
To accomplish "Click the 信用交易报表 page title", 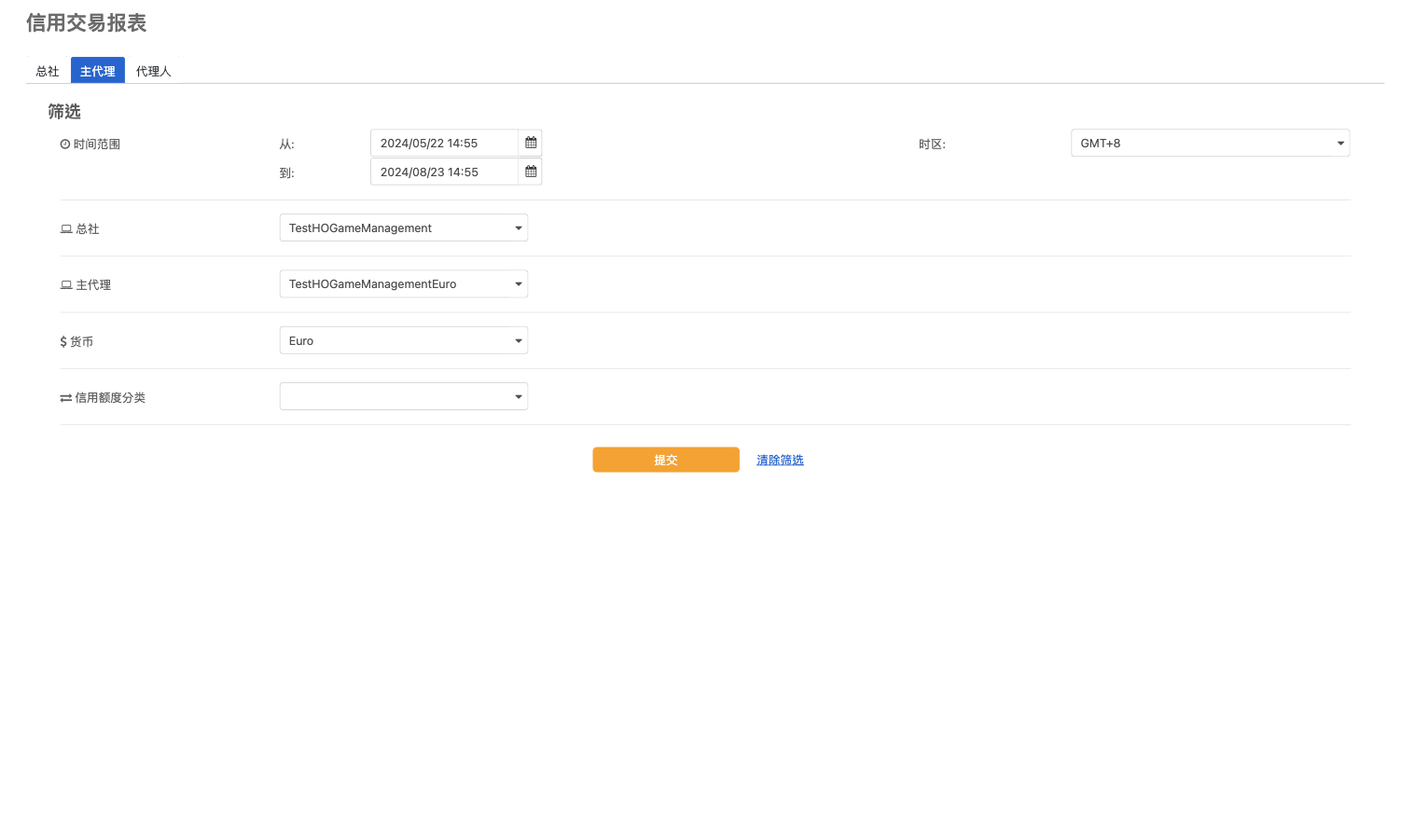I will coord(87,23).
